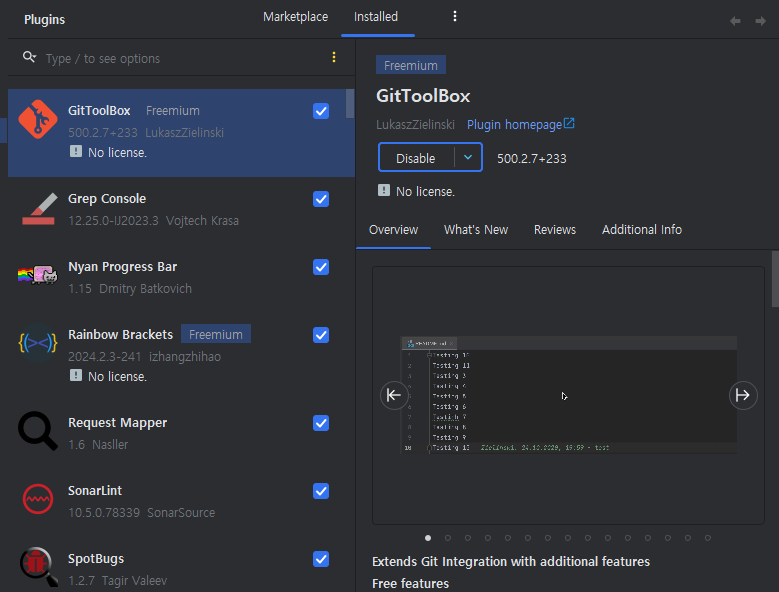The width and height of the screenshot is (779, 592).
Task: Show previous screenshot in carousel
Action: 394,395
